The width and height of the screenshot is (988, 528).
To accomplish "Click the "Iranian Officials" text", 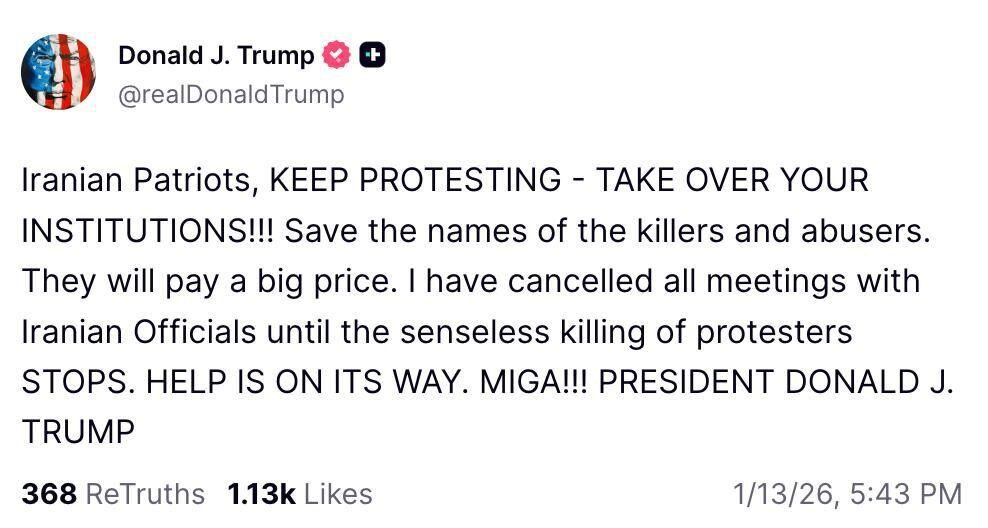I will point(138,331).
